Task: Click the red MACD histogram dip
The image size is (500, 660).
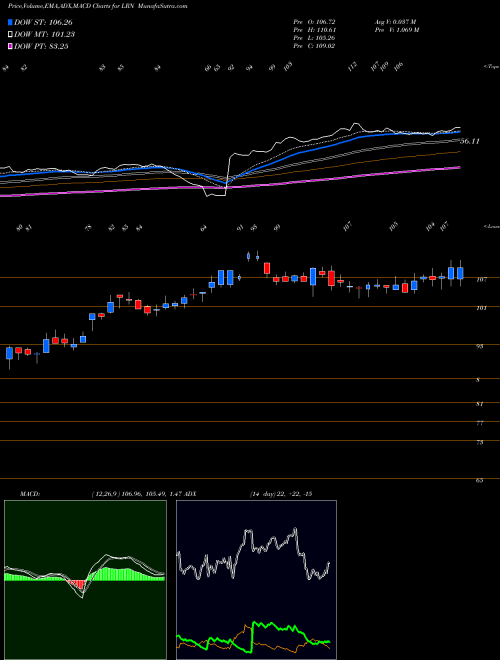Action: (x=78, y=585)
